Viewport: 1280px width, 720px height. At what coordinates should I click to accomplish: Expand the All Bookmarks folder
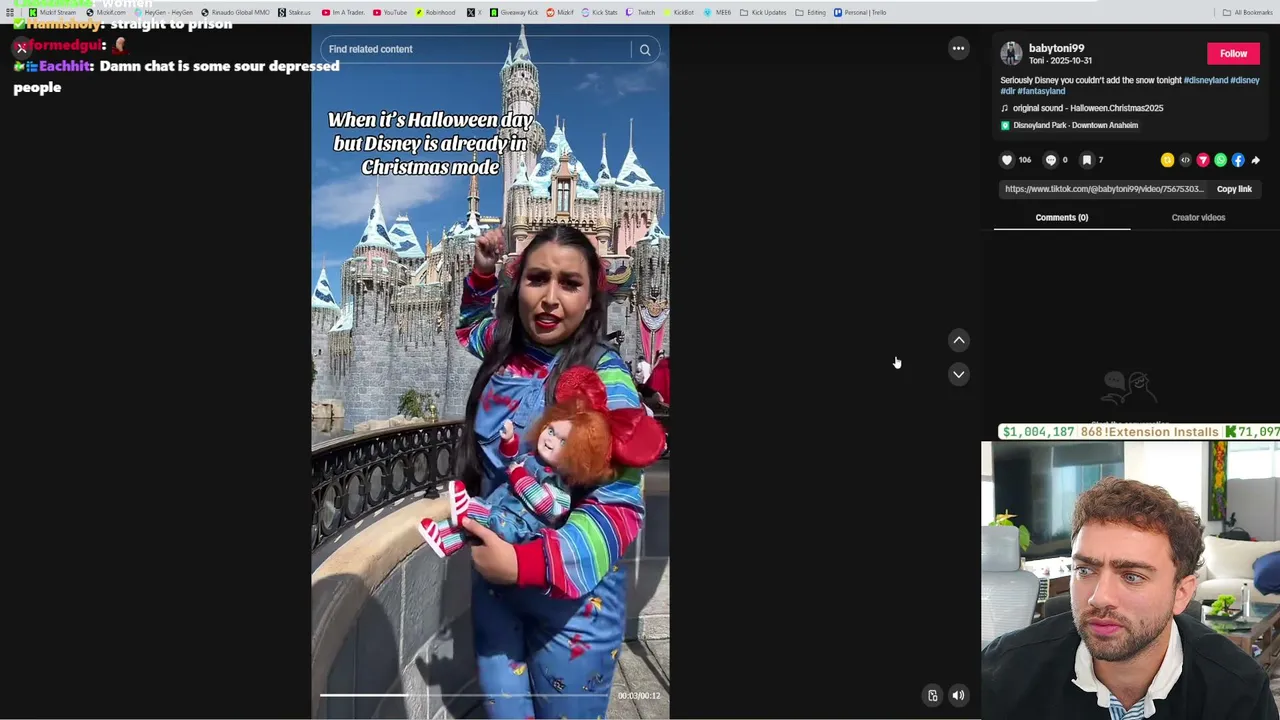point(1247,12)
